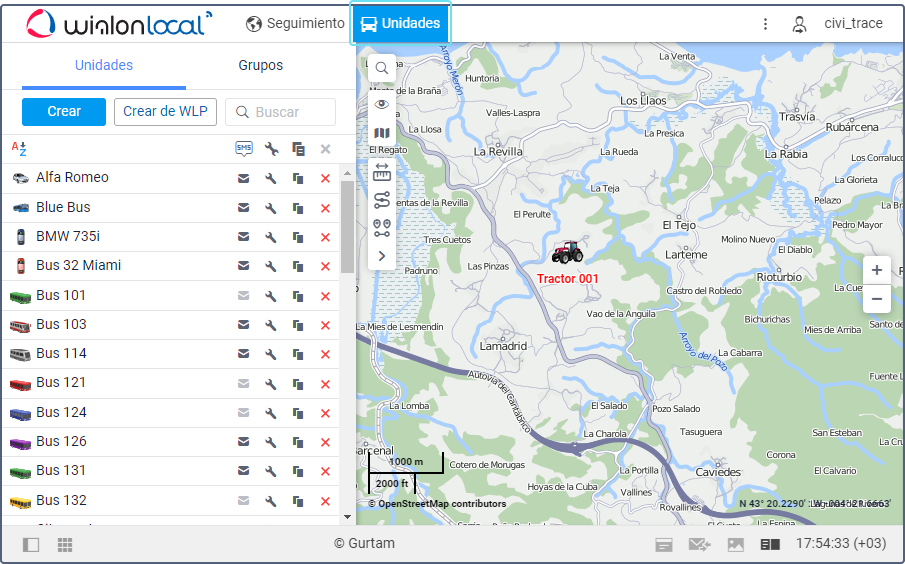The width and height of the screenshot is (905, 564).
Task: Click the Crear de WLP button
Action: pos(165,111)
